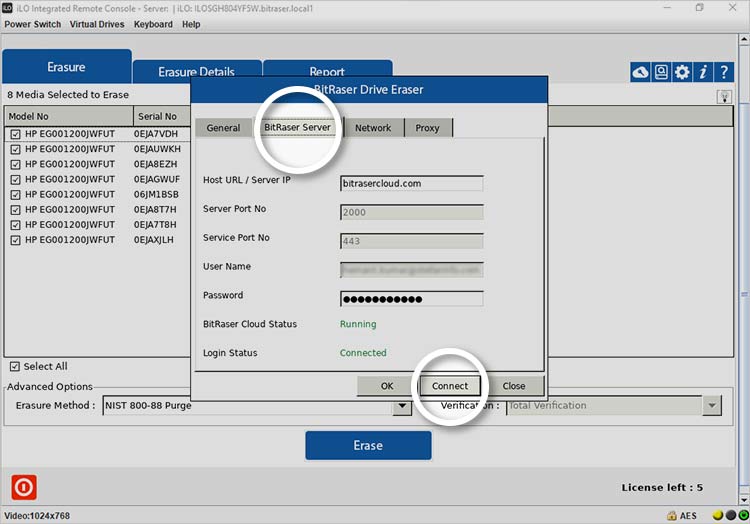Click the Password field

click(x=412, y=299)
